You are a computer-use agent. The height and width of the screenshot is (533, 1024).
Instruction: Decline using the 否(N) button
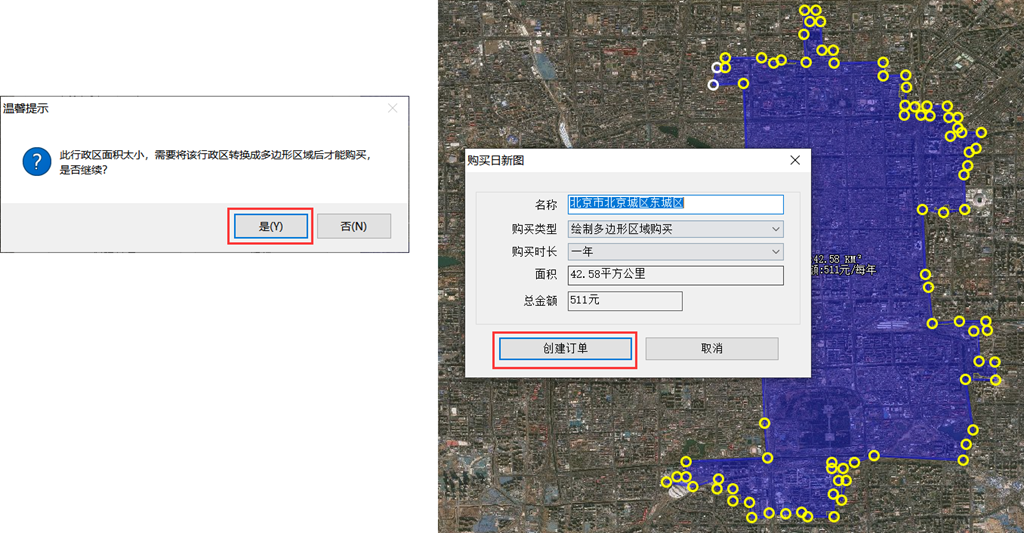[354, 226]
